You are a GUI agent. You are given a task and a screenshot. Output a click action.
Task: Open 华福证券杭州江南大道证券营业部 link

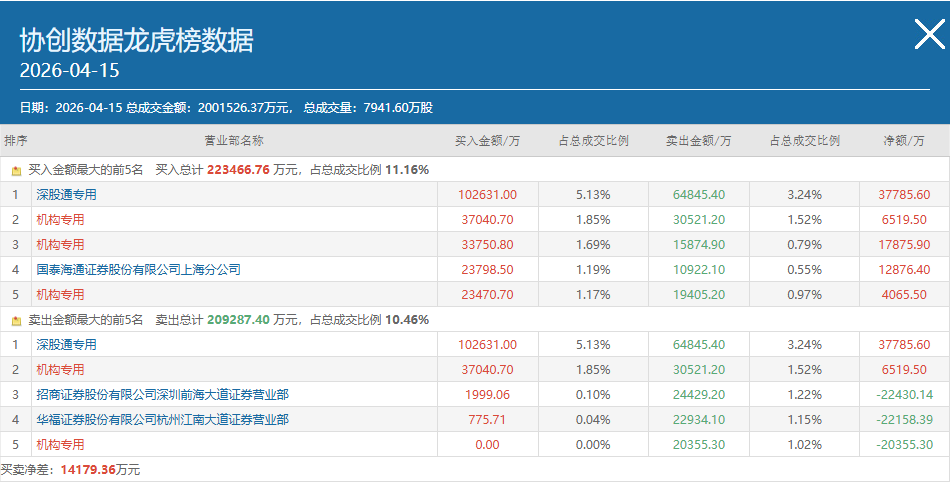[x=163, y=420]
